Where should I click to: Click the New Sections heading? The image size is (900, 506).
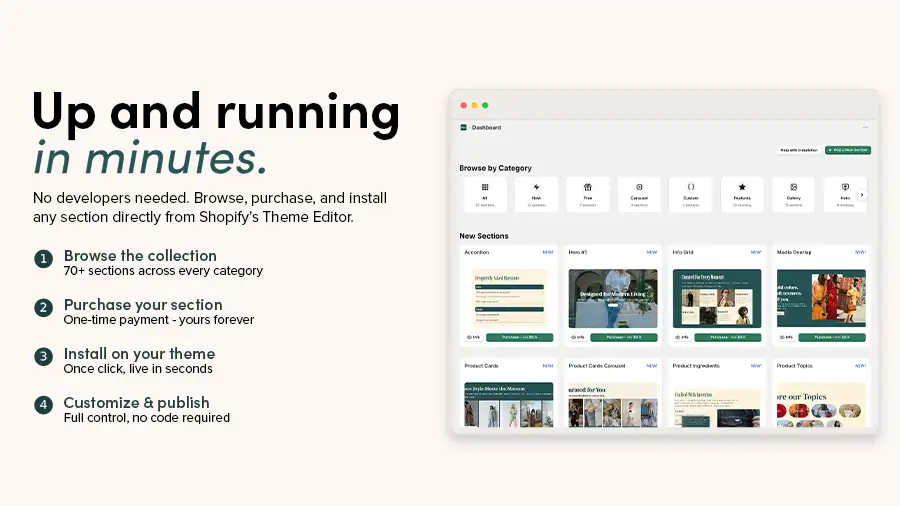pyautogui.click(x=484, y=236)
